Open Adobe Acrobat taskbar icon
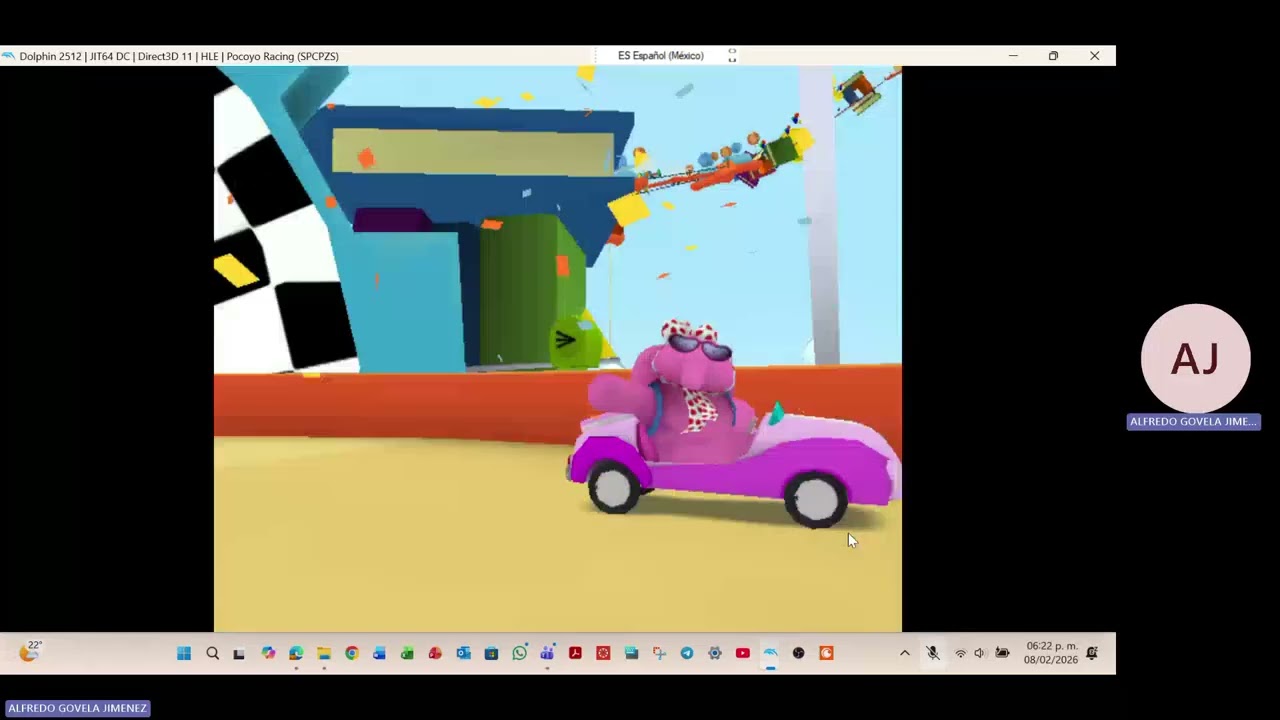Screen dimensions: 1280x720 (x=575, y=653)
